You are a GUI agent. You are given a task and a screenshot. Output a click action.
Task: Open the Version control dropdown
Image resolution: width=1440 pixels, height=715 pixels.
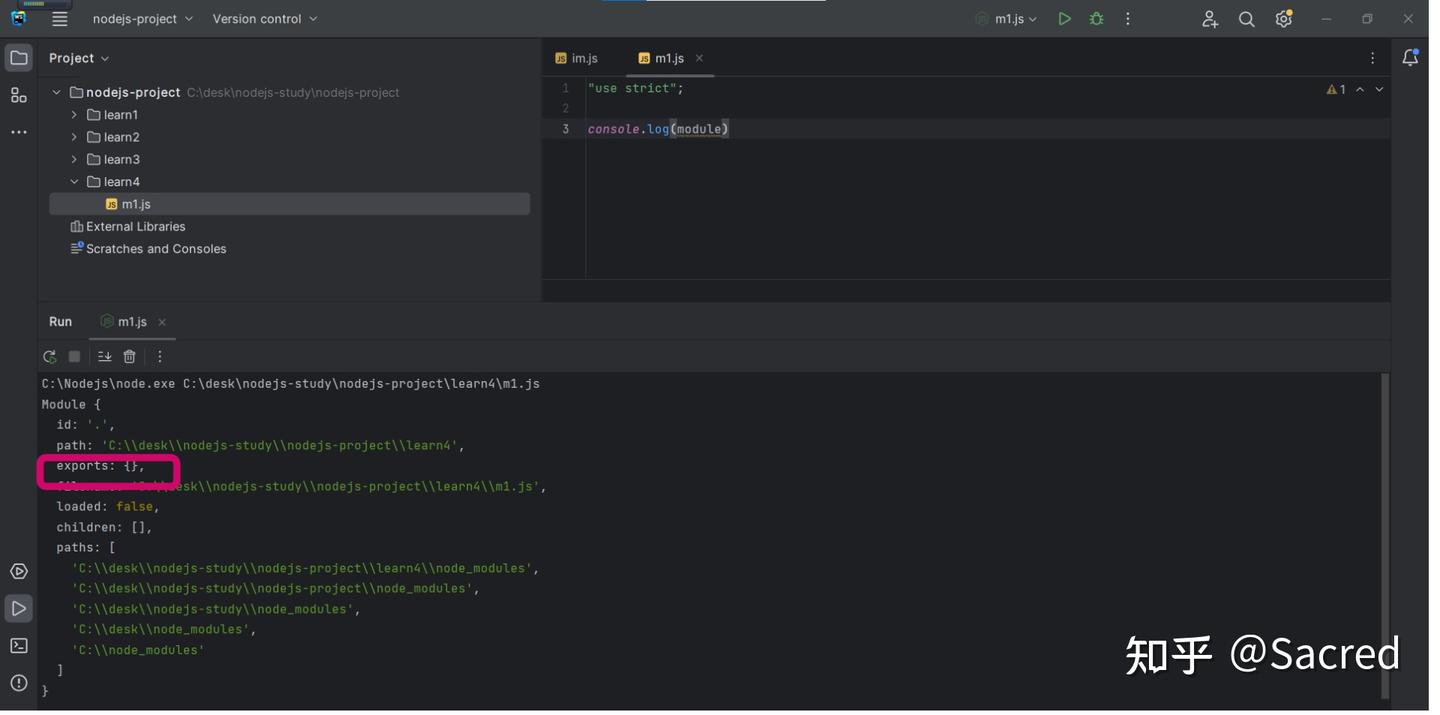click(264, 19)
